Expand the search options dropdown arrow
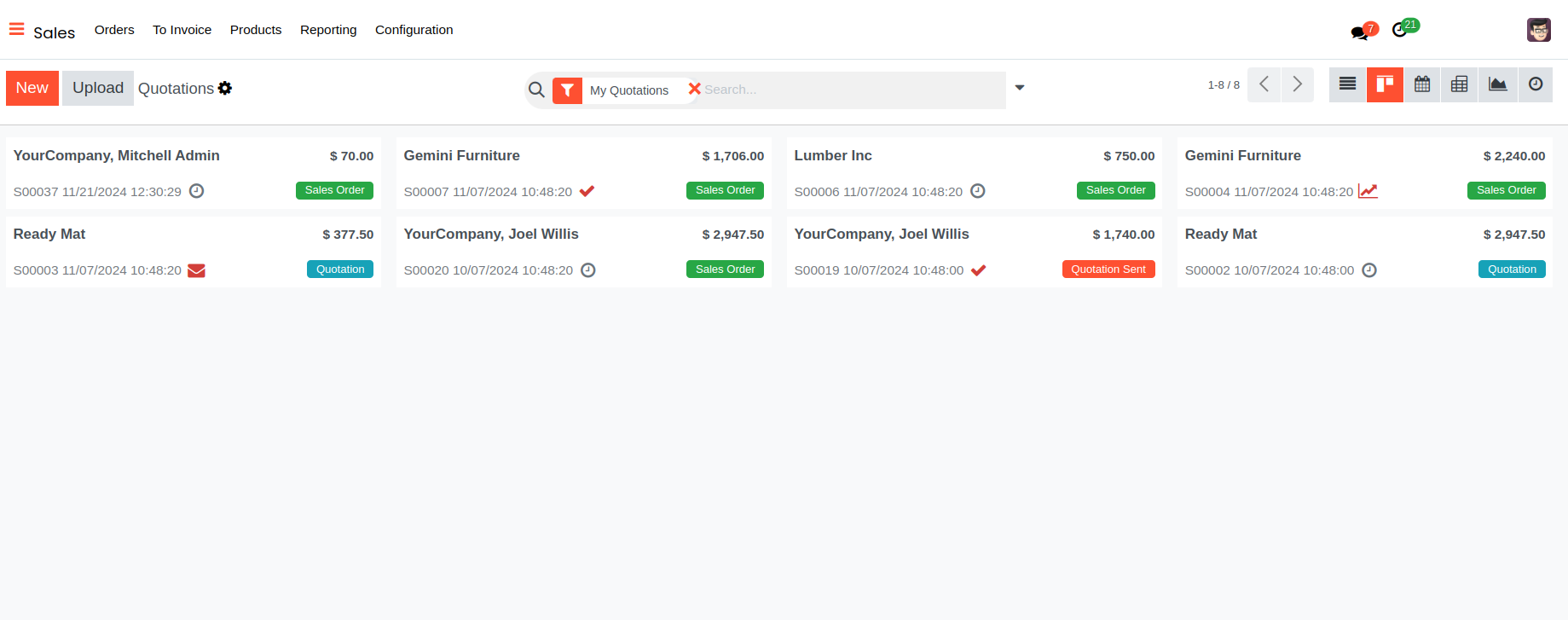This screenshot has height=620, width=1568. (x=1019, y=88)
